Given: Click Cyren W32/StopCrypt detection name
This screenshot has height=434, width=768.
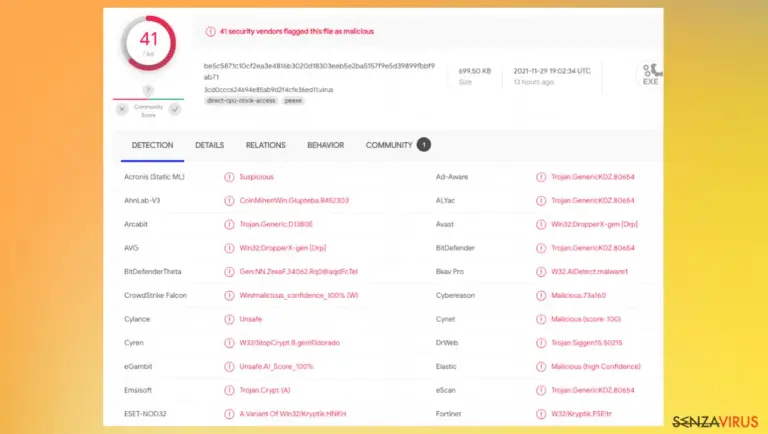Looking at the screenshot, I should click(289, 343).
